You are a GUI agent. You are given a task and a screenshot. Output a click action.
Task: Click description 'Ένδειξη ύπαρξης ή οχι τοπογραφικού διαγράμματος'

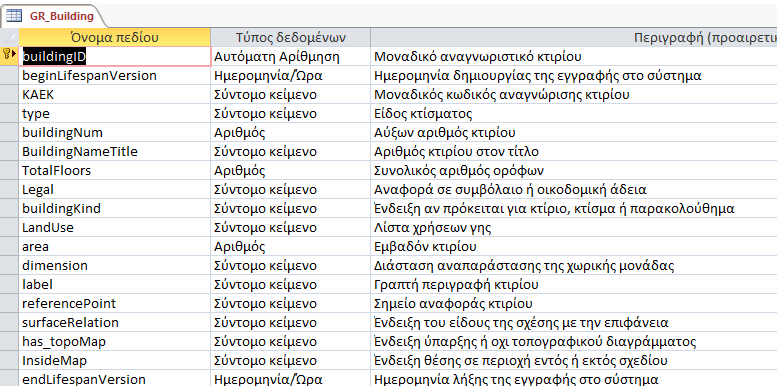[x=535, y=341]
